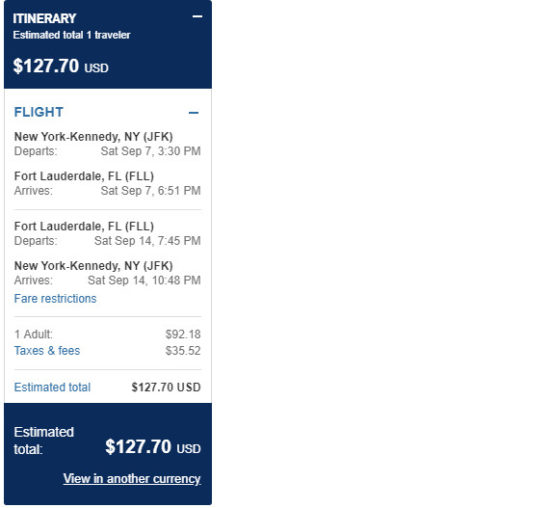Click the ITINERARY header title
550x508 pixels.
coord(45,18)
